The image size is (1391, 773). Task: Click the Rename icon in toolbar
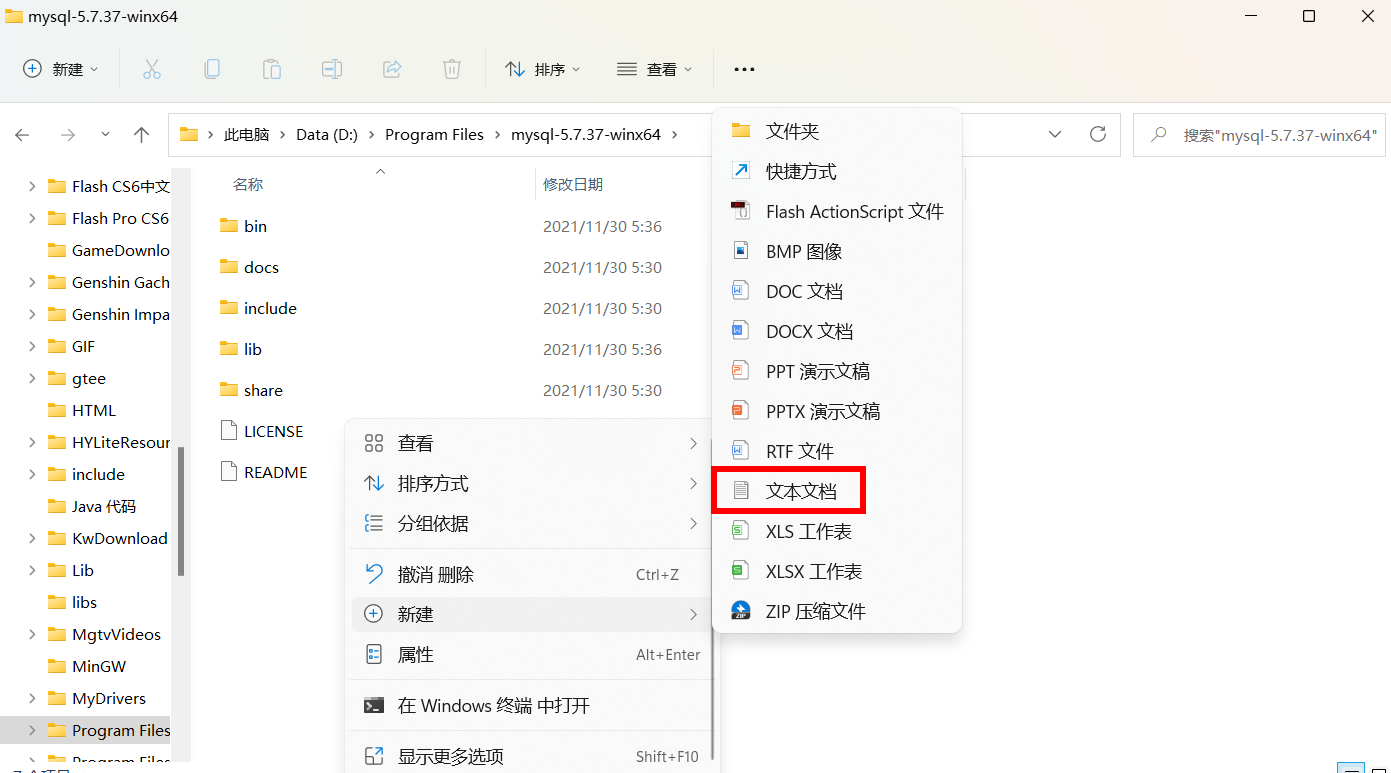click(x=332, y=69)
